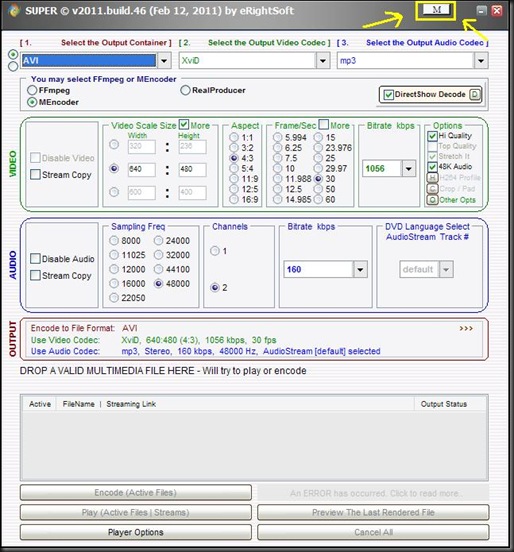
Task: Toggle the 48K Audio option checkbox
Action: pyautogui.click(x=432, y=167)
